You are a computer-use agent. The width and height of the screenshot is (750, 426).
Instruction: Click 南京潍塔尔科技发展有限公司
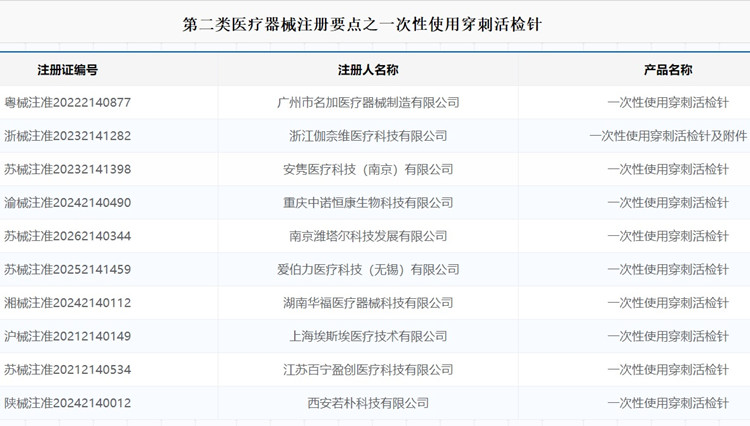pos(368,236)
